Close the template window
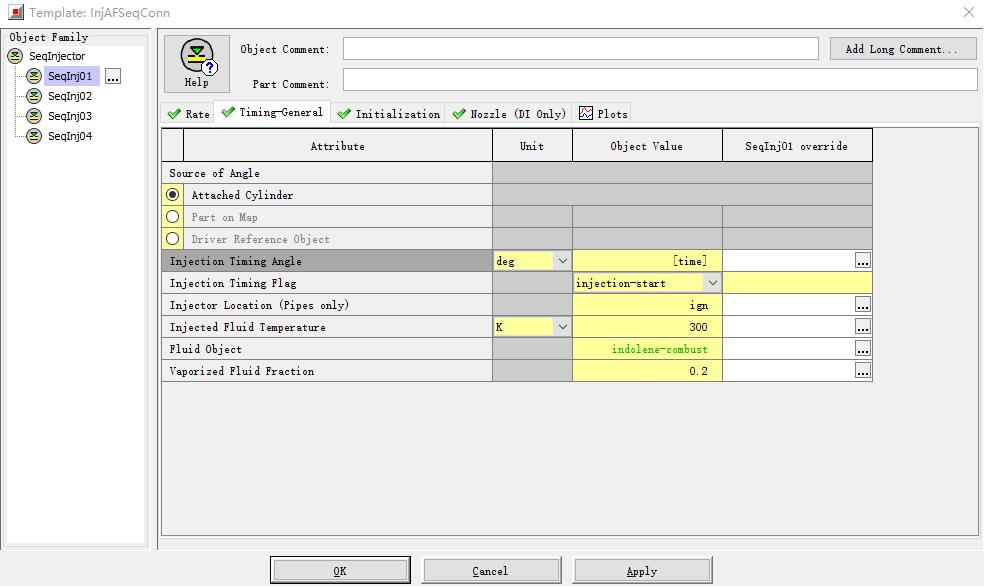Image resolution: width=984 pixels, height=586 pixels. 969,12
